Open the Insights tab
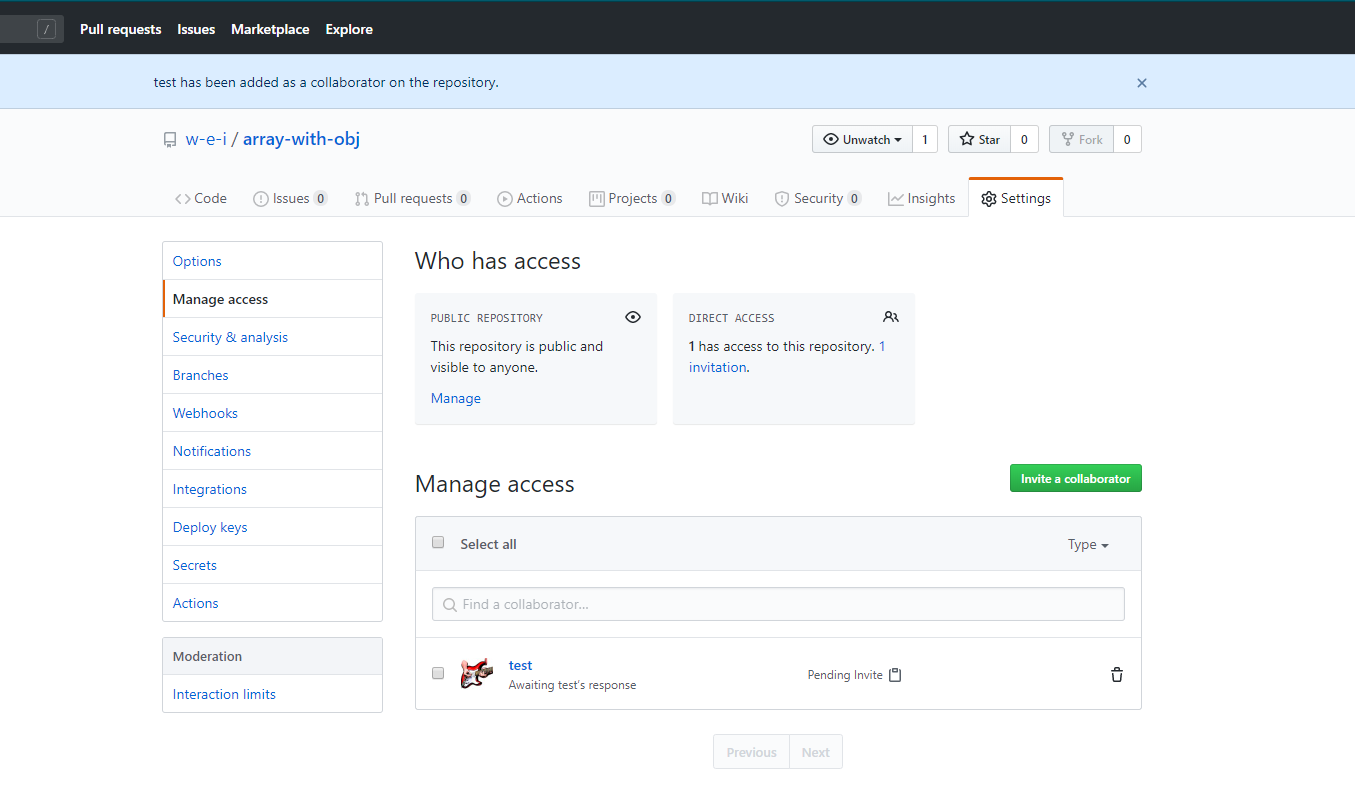 click(x=922, y=198)
